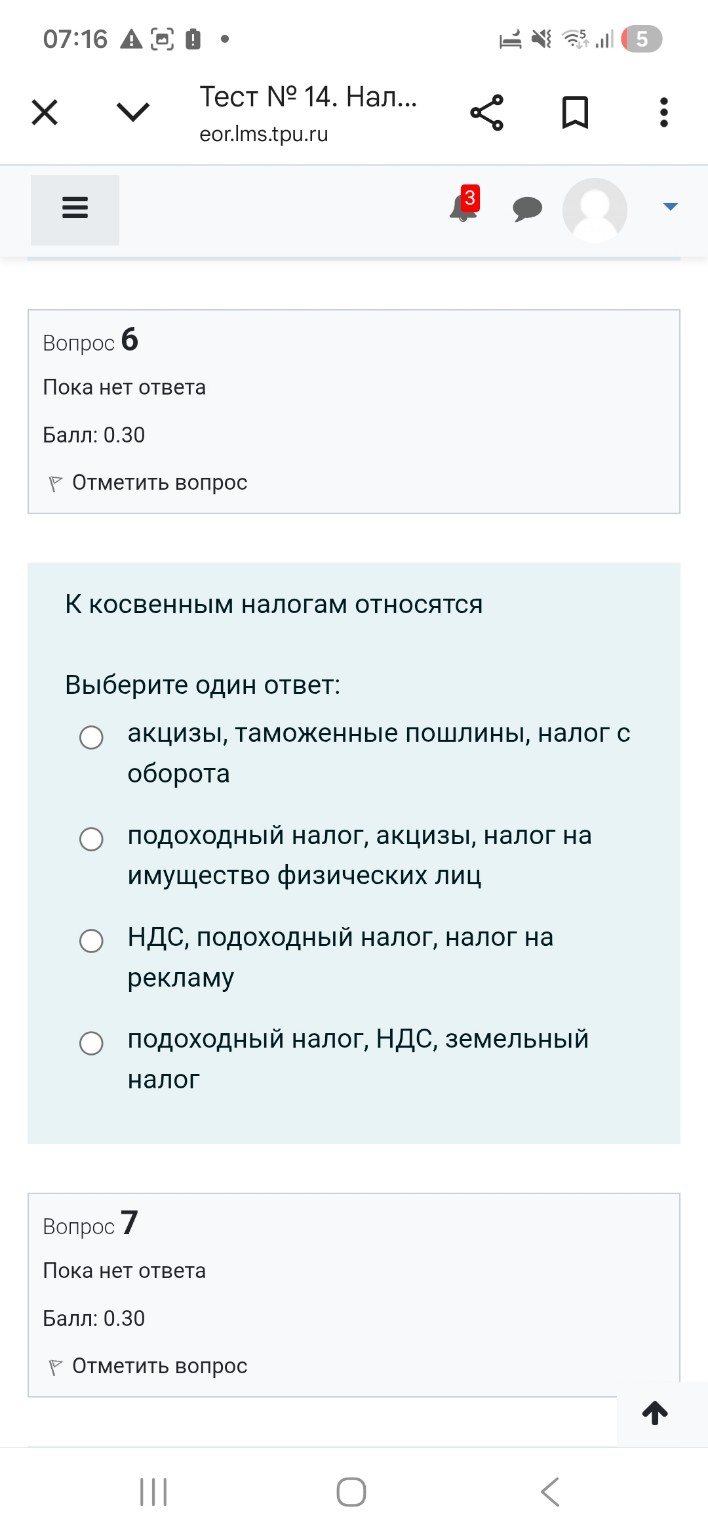This screenshot has height=1536, width=708.
Task: Open the Moodle navigation hamburger menu
Action: pos(74,209)
